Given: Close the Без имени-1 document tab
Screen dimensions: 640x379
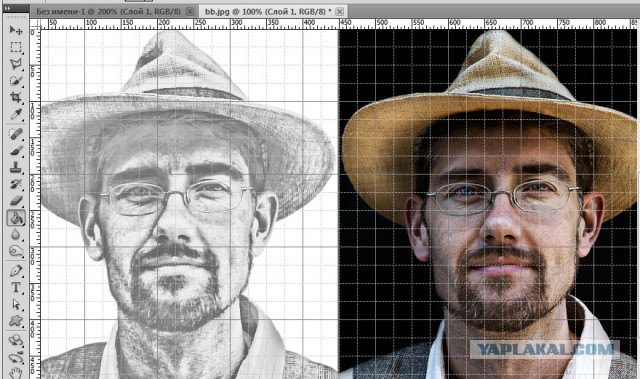Looking at the screenshot, I should [189, 12].
